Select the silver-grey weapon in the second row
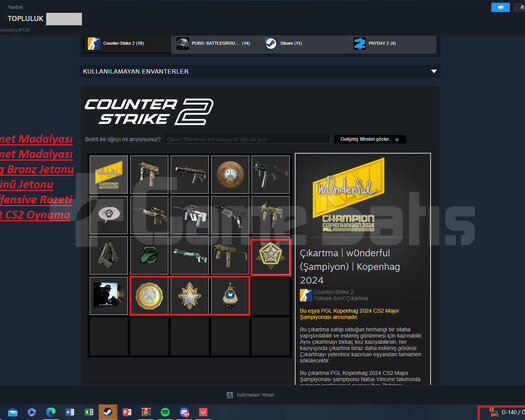The image size is (525, 420). (230, 215)
